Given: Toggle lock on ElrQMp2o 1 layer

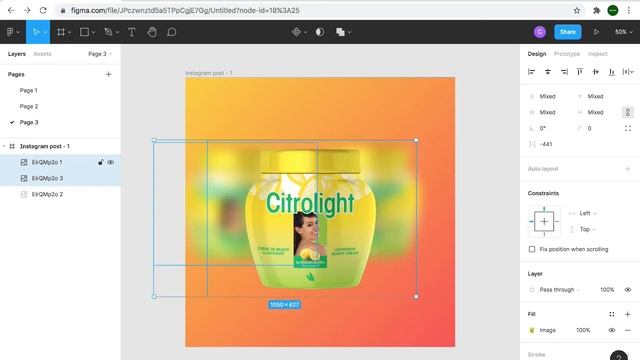Looking at the screenshot, I should pyautogui.click(x=100, y=162).
